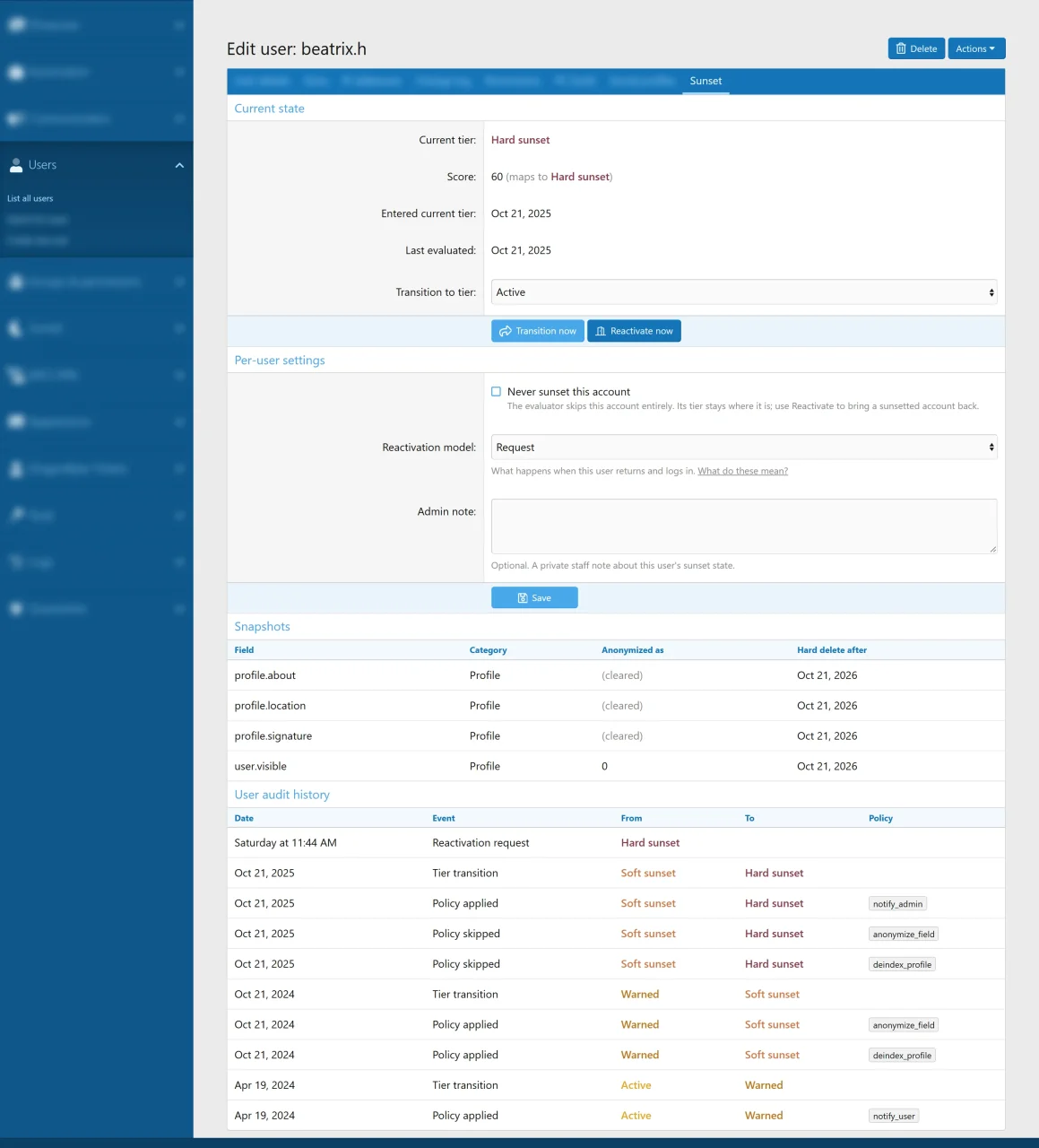Select the Per-user settings section heading
Viewport: 1039px width, 1148px height.
280,361
